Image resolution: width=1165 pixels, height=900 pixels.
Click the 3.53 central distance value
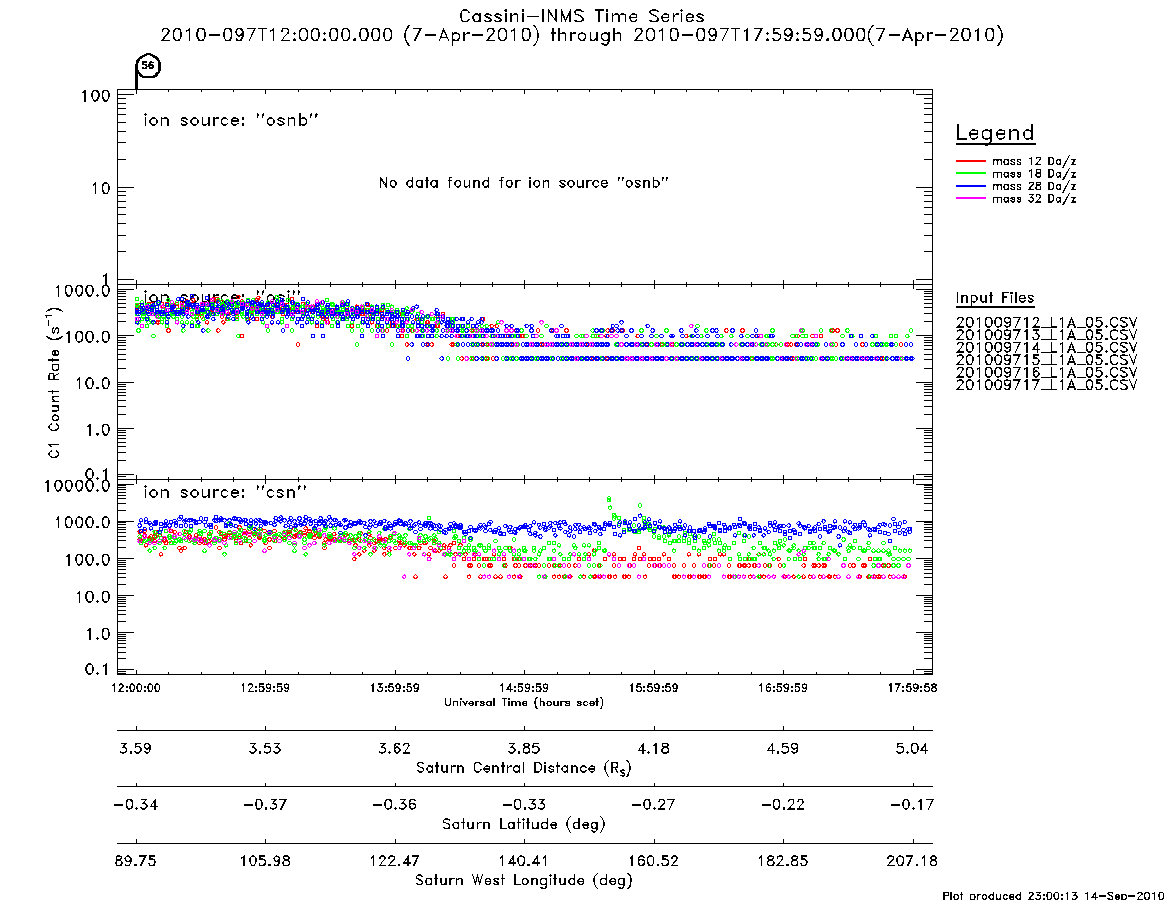tap(265, 748)
